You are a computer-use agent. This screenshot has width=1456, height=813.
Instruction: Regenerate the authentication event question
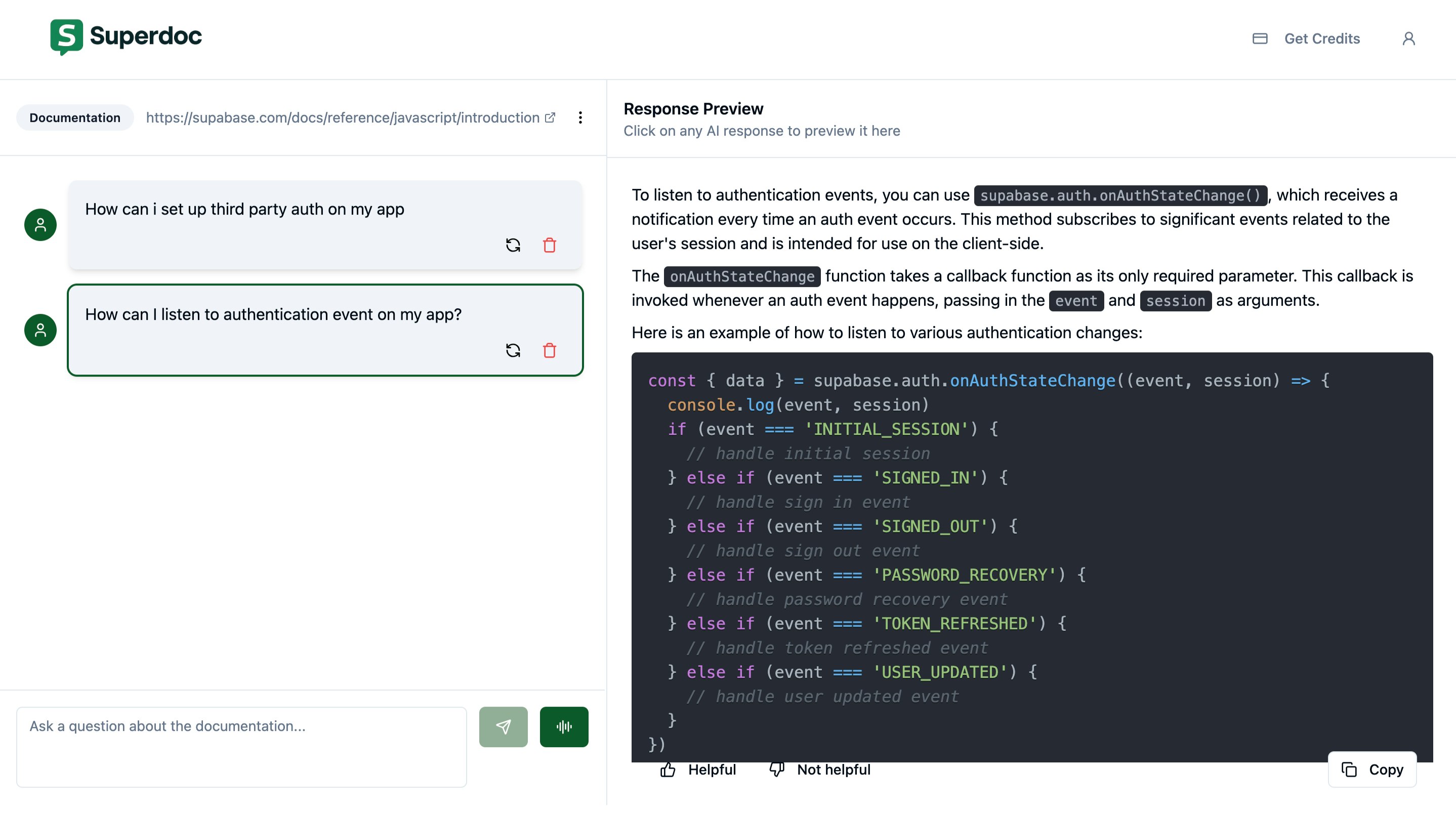click(x=513, y=350)
